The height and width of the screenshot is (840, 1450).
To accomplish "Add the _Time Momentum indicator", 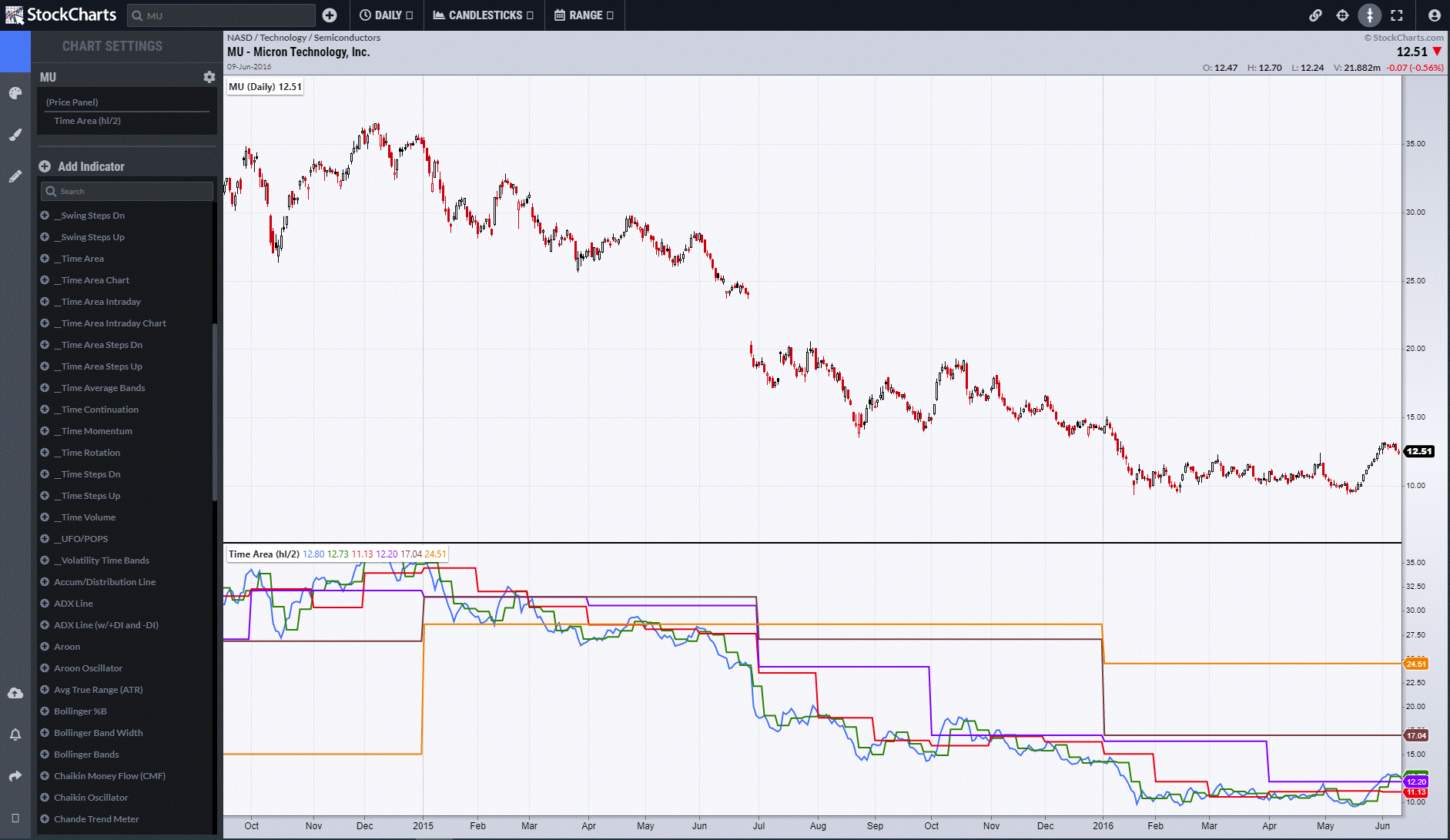I will [x=45, y=431].
